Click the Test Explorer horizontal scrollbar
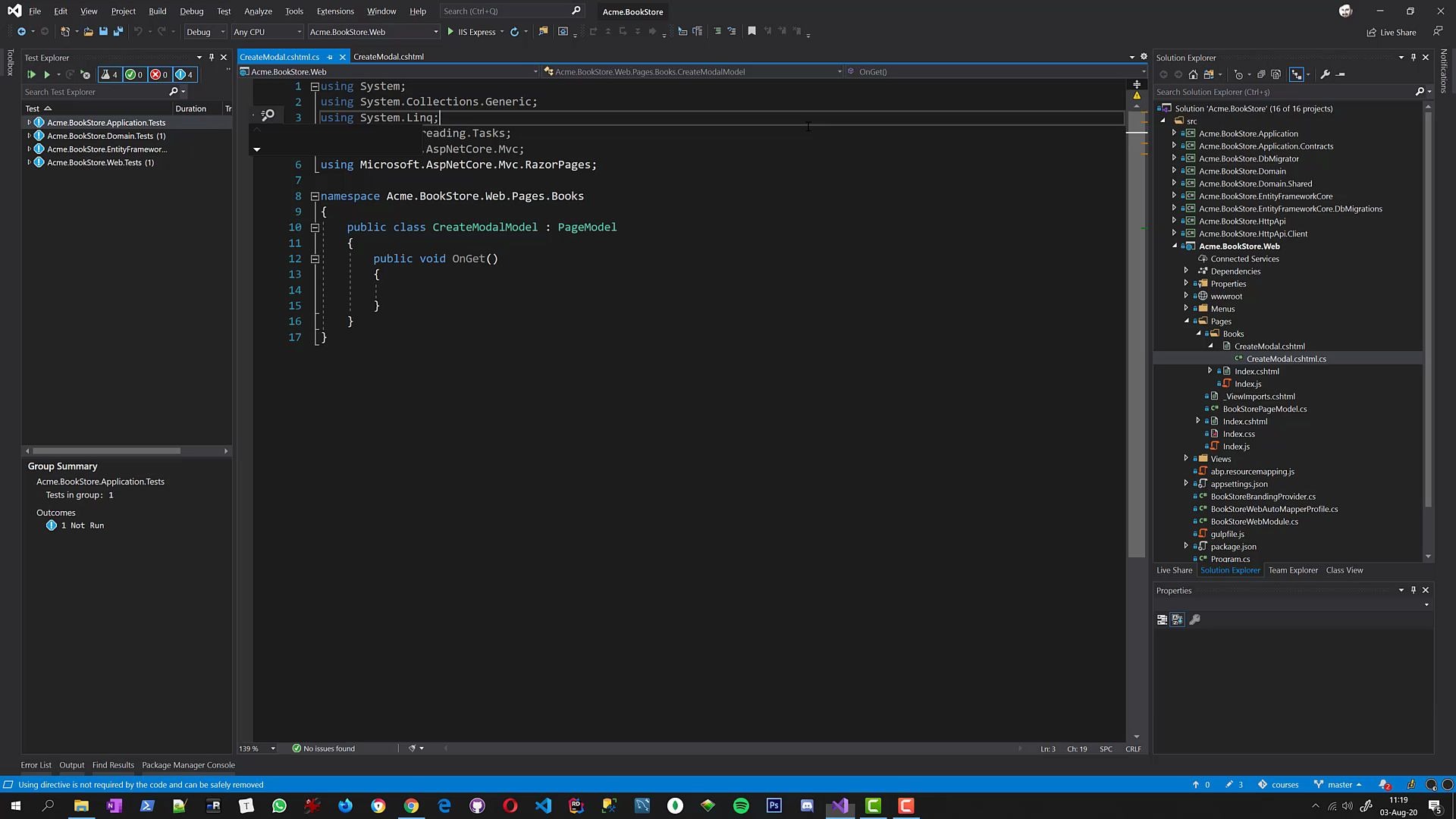 tap(106, 450)
